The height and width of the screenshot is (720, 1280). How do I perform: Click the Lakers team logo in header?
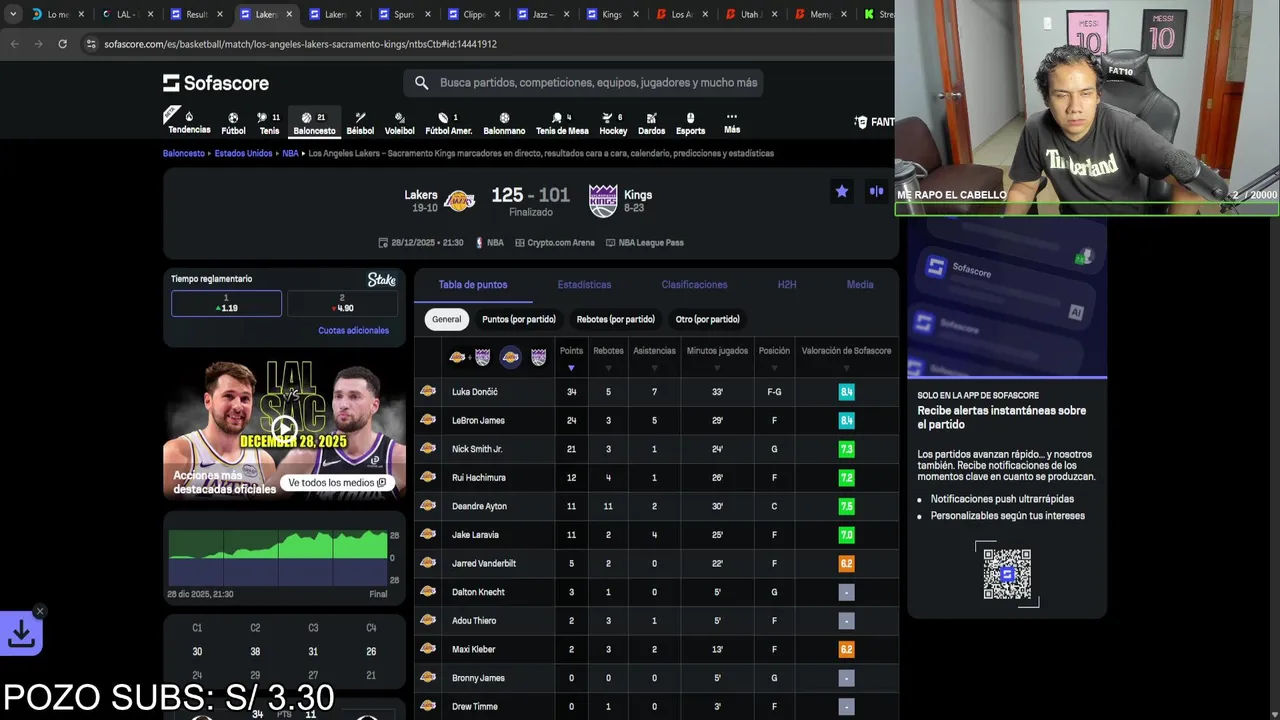coord(459,200)
